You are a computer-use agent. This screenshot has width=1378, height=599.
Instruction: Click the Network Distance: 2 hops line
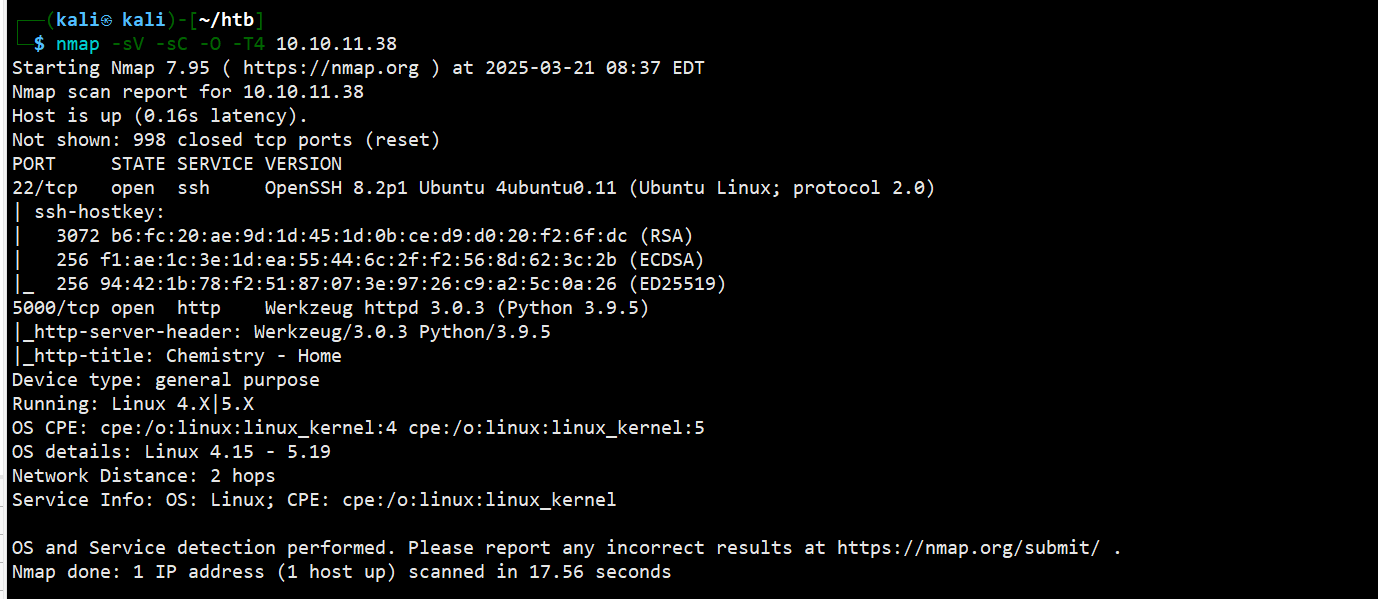pyautogui.click(x=143, y=476)
